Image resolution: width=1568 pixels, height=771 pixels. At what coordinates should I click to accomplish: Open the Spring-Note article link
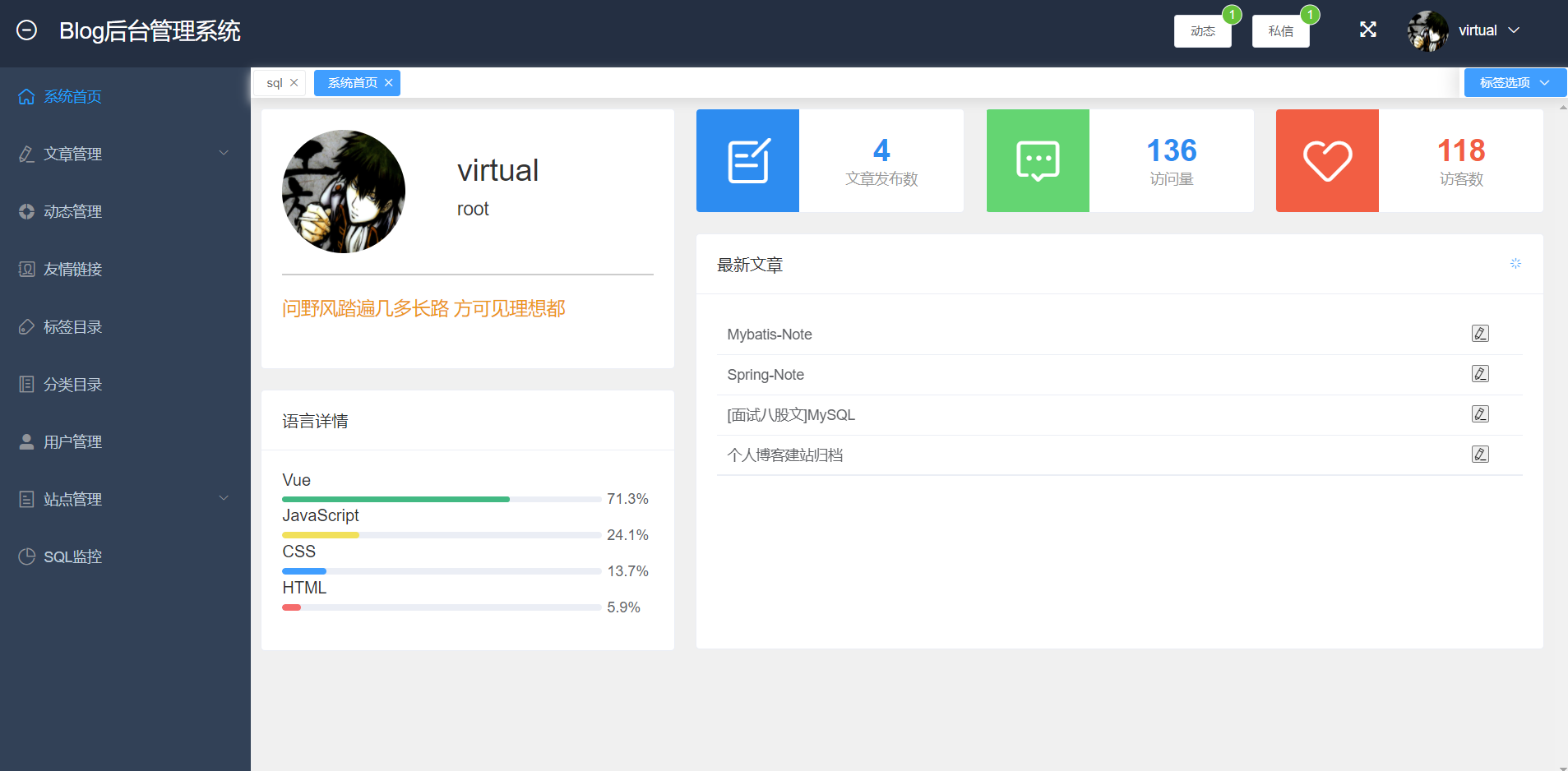765,375
